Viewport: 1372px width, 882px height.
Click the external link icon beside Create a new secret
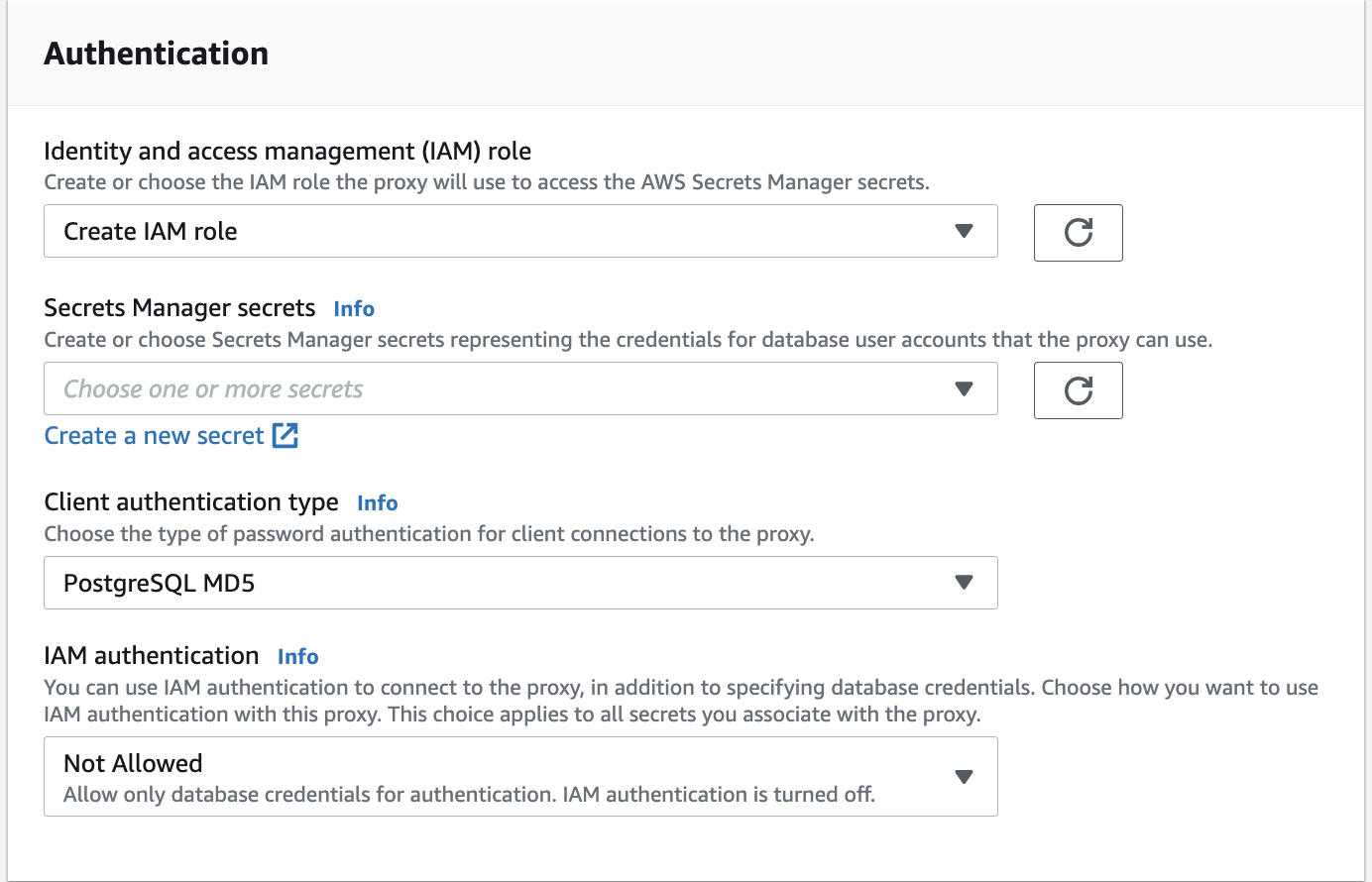pyautogui.click(x=286, y=436)
